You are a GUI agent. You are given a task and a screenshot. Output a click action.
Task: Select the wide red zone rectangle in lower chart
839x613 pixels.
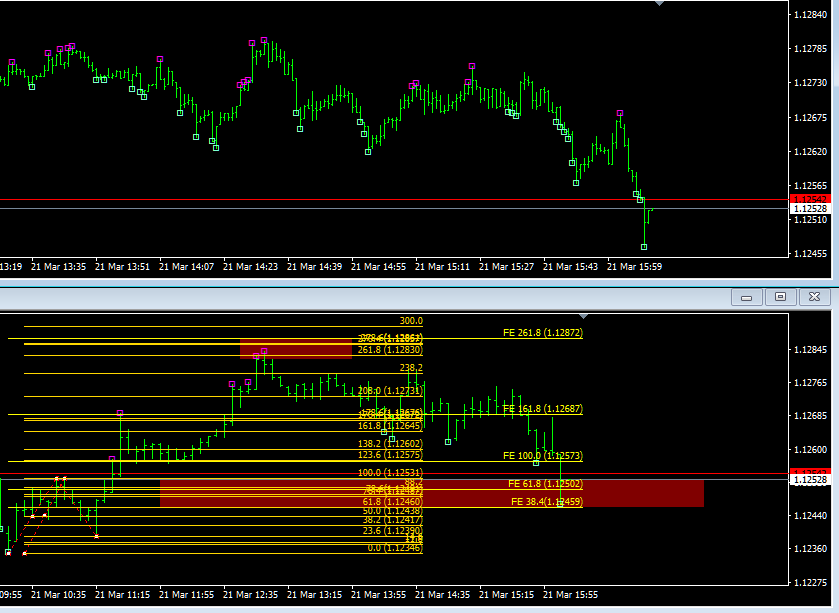point(431,493)
